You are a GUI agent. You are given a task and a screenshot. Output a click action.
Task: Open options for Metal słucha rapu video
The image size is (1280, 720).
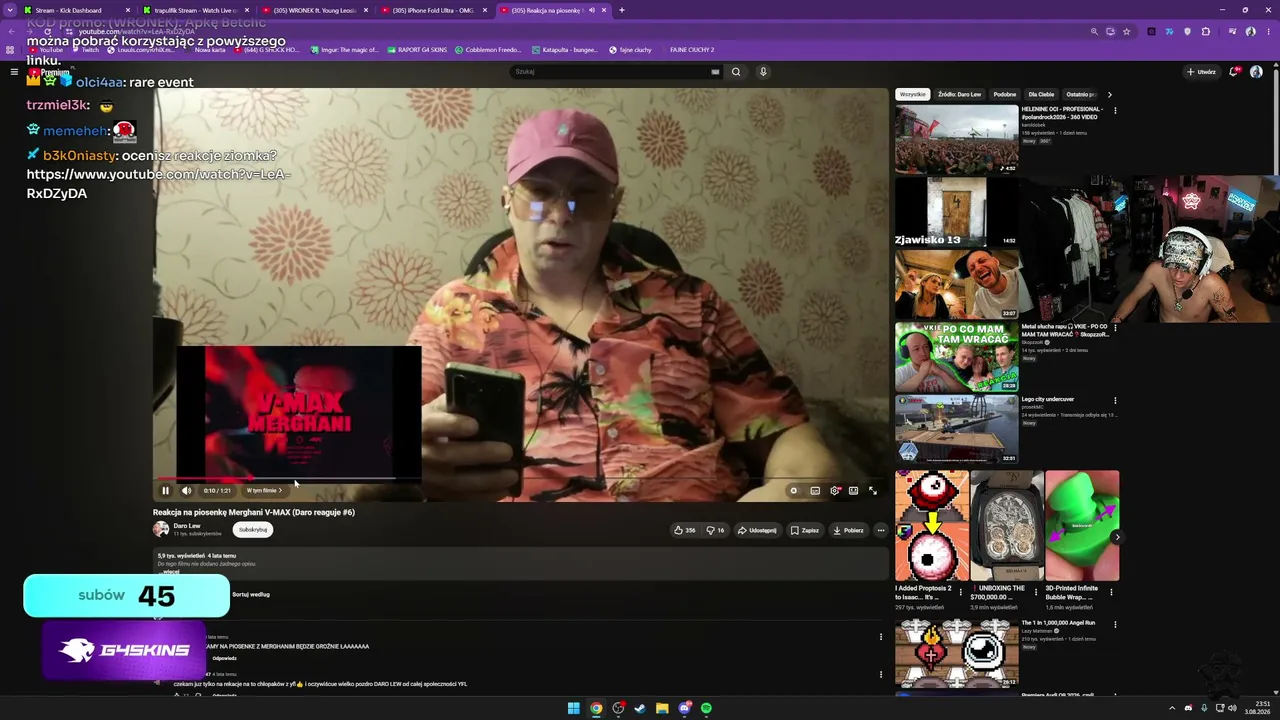pos(1115,328)
